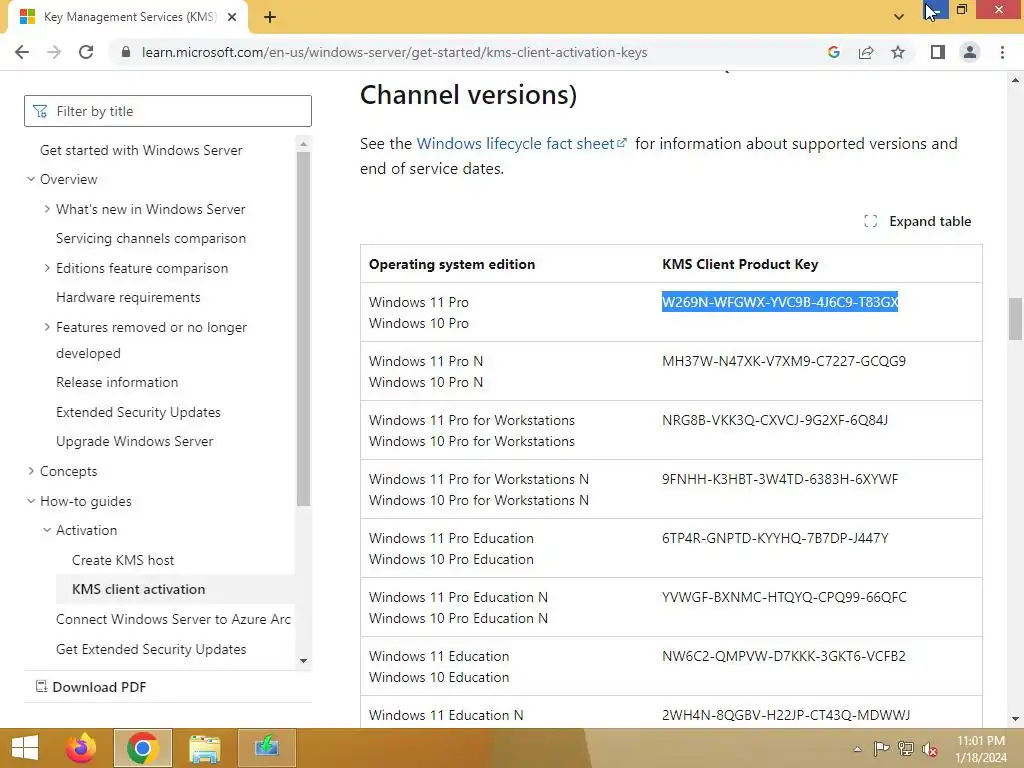
Task: Go forward using the browser arrow
Action: click(x=54, y=52)
